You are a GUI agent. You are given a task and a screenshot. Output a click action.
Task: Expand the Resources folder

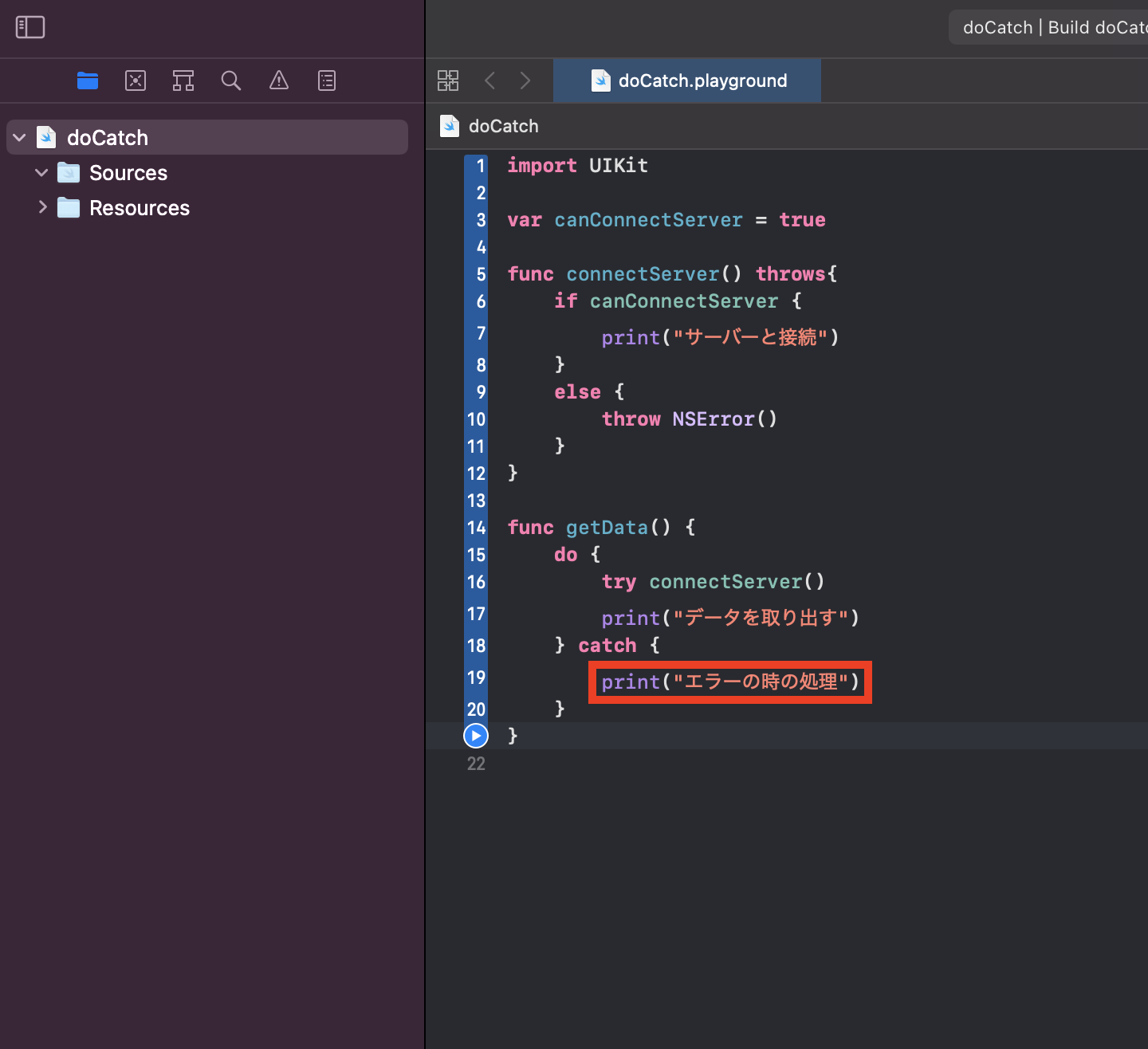click(x=42, y=207)
